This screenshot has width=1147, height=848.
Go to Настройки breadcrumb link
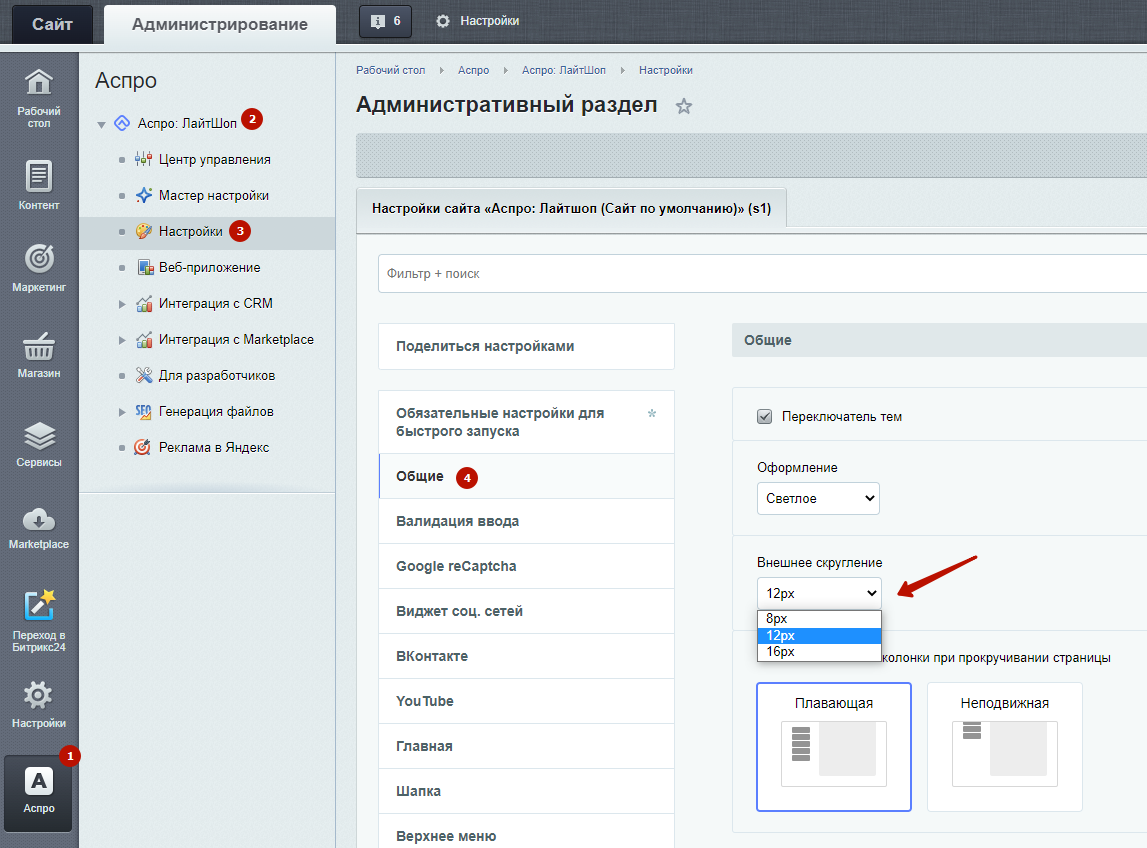(x=666, y=70)
